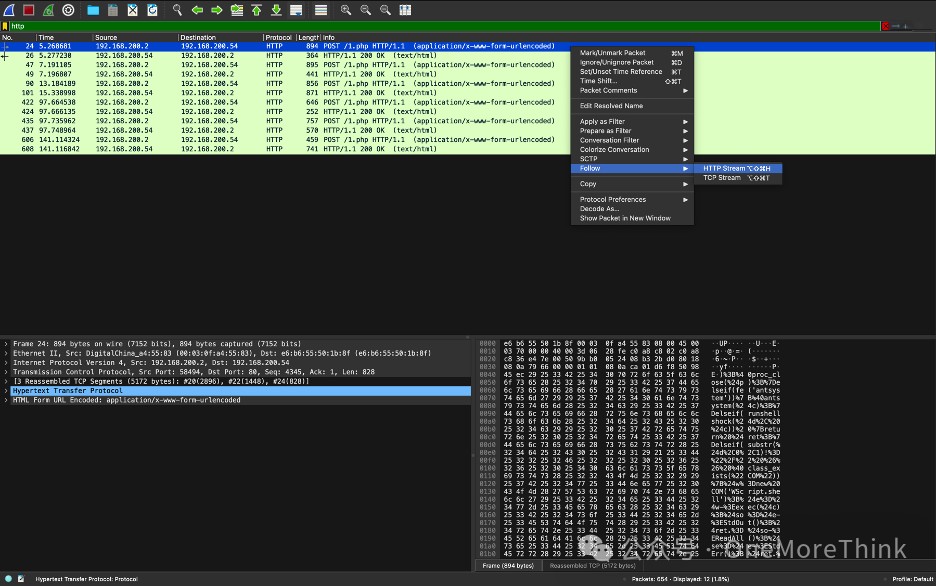Viewport: 936px width, 586px height.
Task: Click the expert information status circle icon
Action: (x=8, y=579)
